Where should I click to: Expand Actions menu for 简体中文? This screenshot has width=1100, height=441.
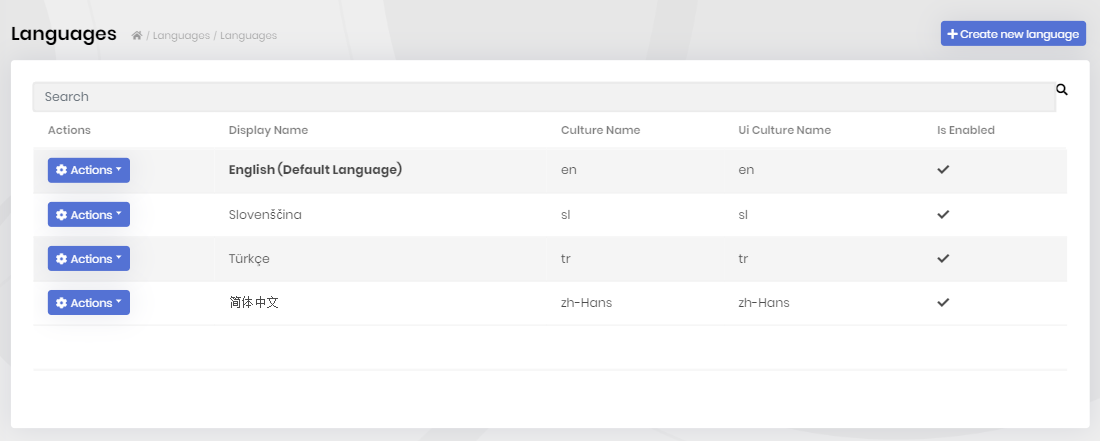pyautogui.click(x=88, y=303)
